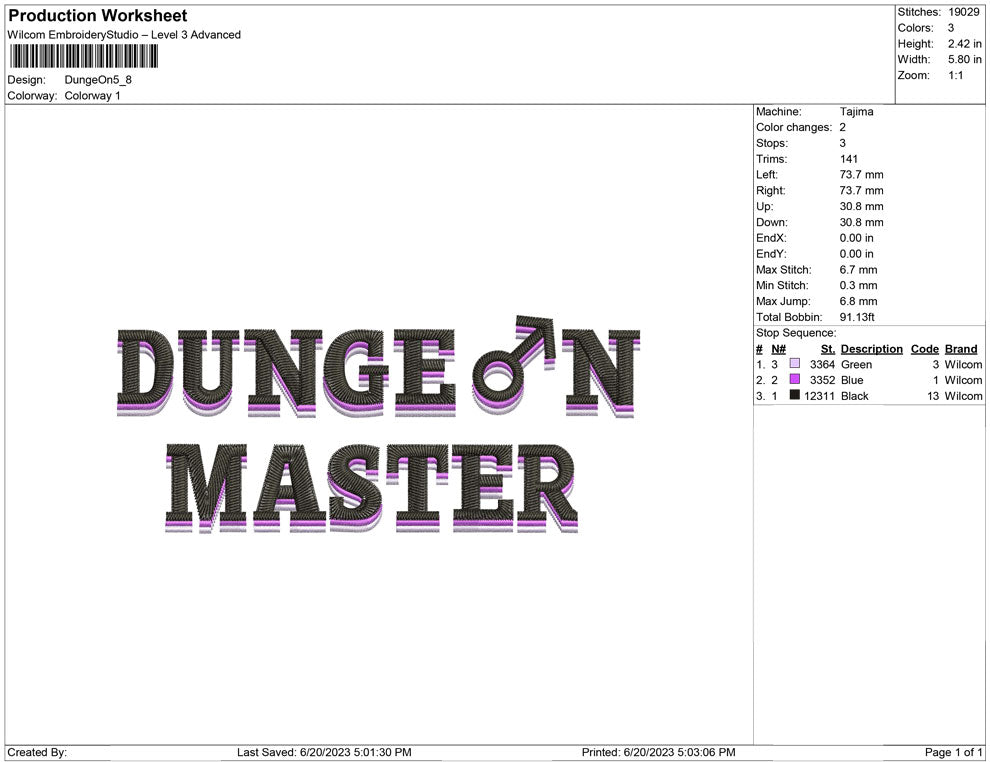Click the Stop Sequence heading
The height and width of the screenshot is (762, 990).
click(x=796, y=333)
